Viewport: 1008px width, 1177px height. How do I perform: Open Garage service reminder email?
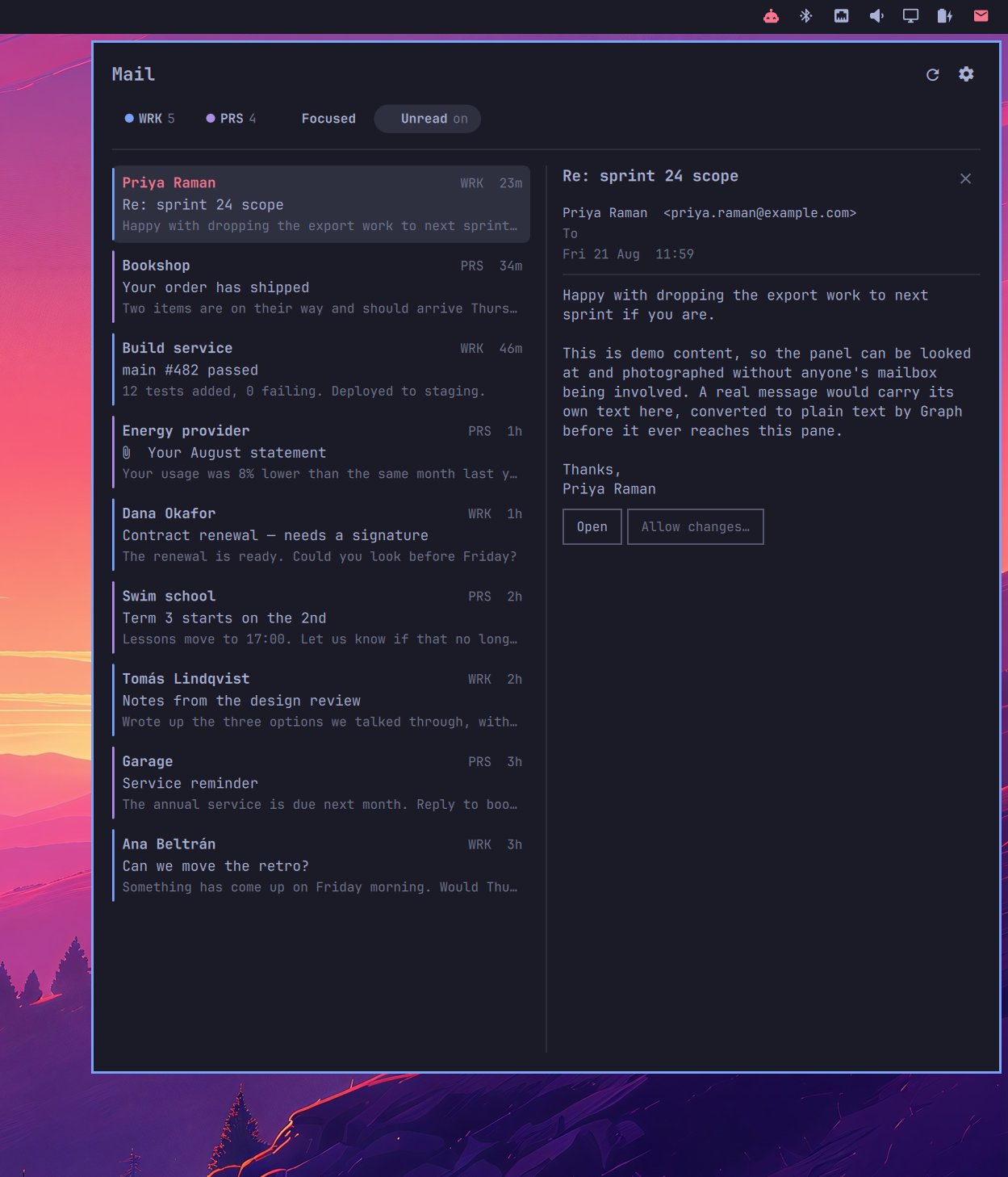[321, 783]
